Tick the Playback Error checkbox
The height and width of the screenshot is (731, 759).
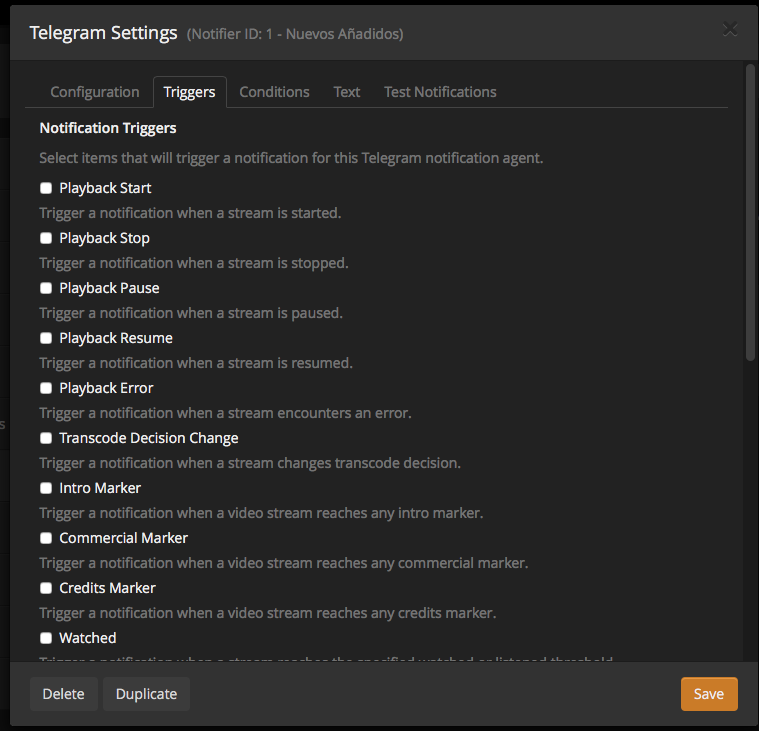coord(46,388)
